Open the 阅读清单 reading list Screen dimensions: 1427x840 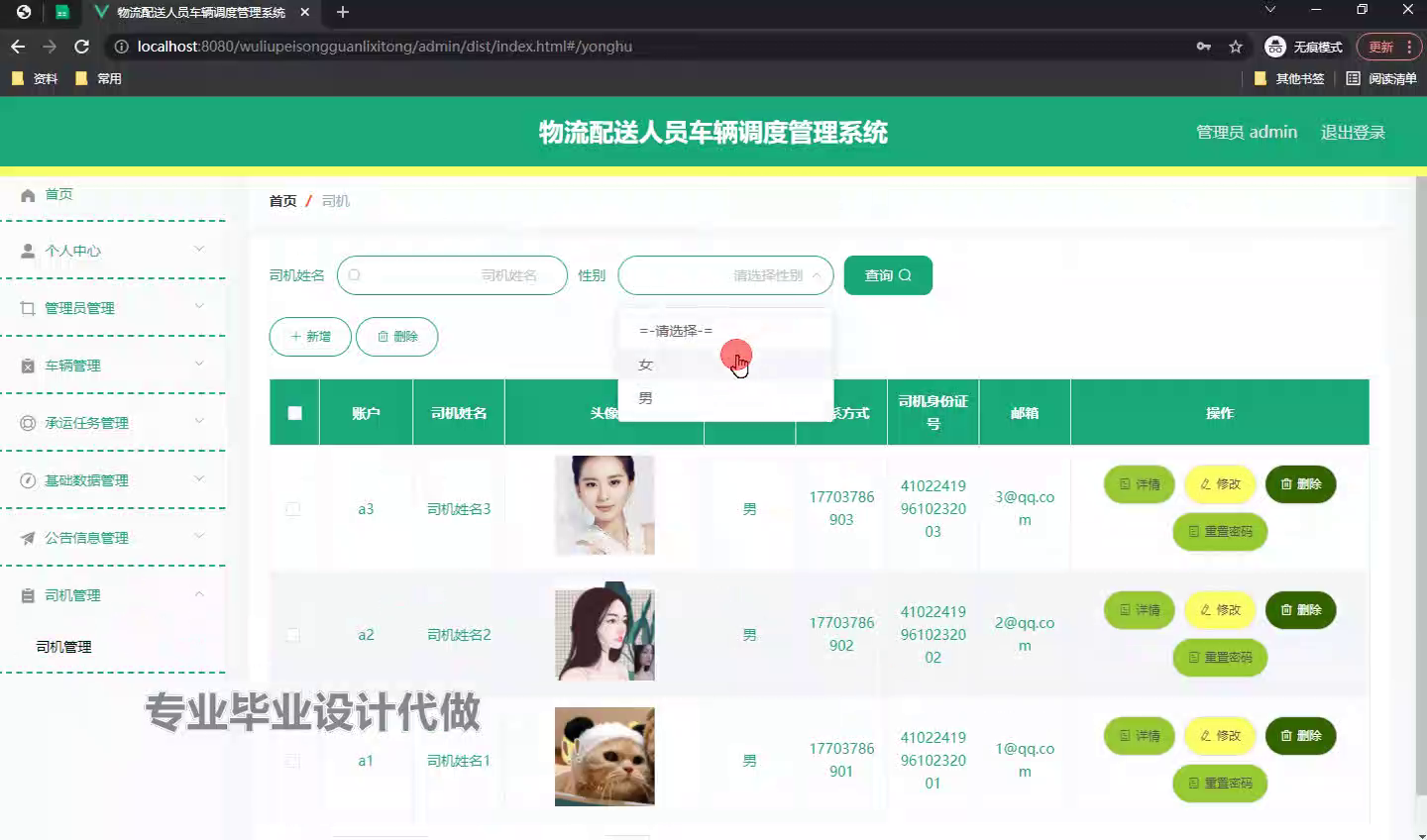[x=1381, y=78]
